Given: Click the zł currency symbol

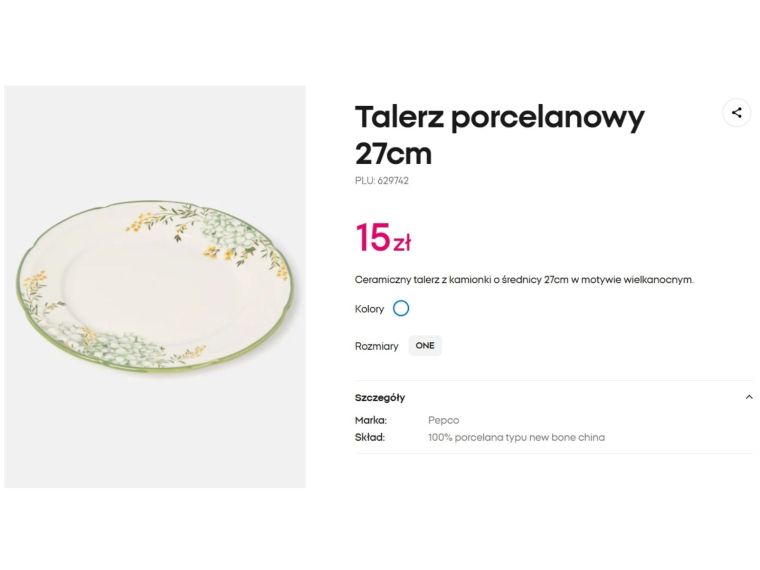Looking at the screenshot, I should pyautogui.click(x=402, y=243).
